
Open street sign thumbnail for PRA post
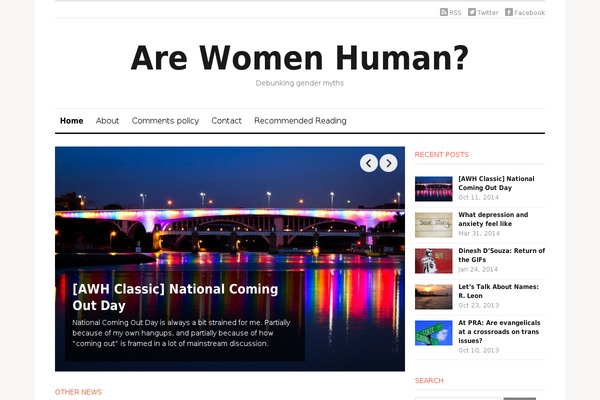tap(434, 333)
